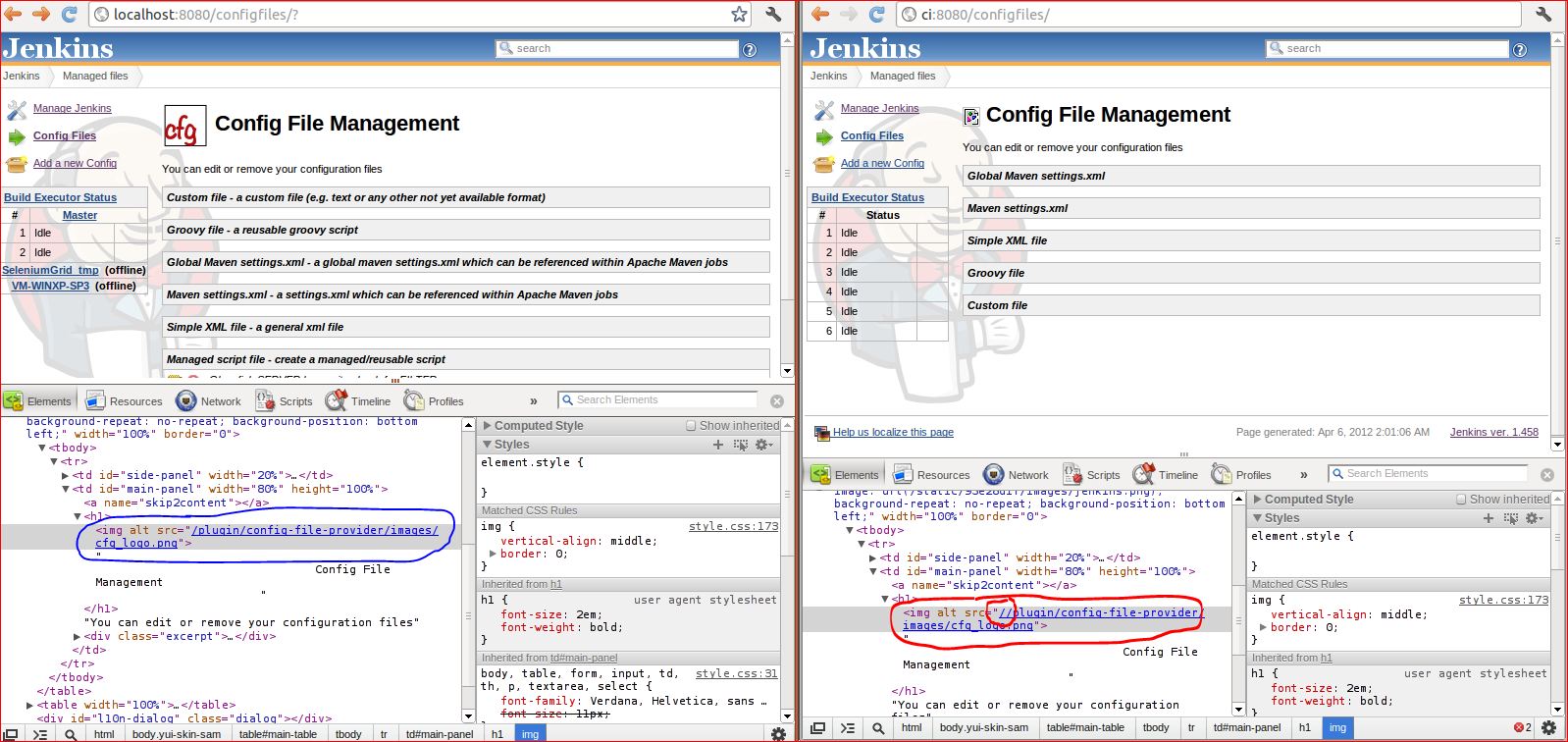Click the bookmark star in left address bar
This screenshot has width=1568, height=742.
pos(739,14)
